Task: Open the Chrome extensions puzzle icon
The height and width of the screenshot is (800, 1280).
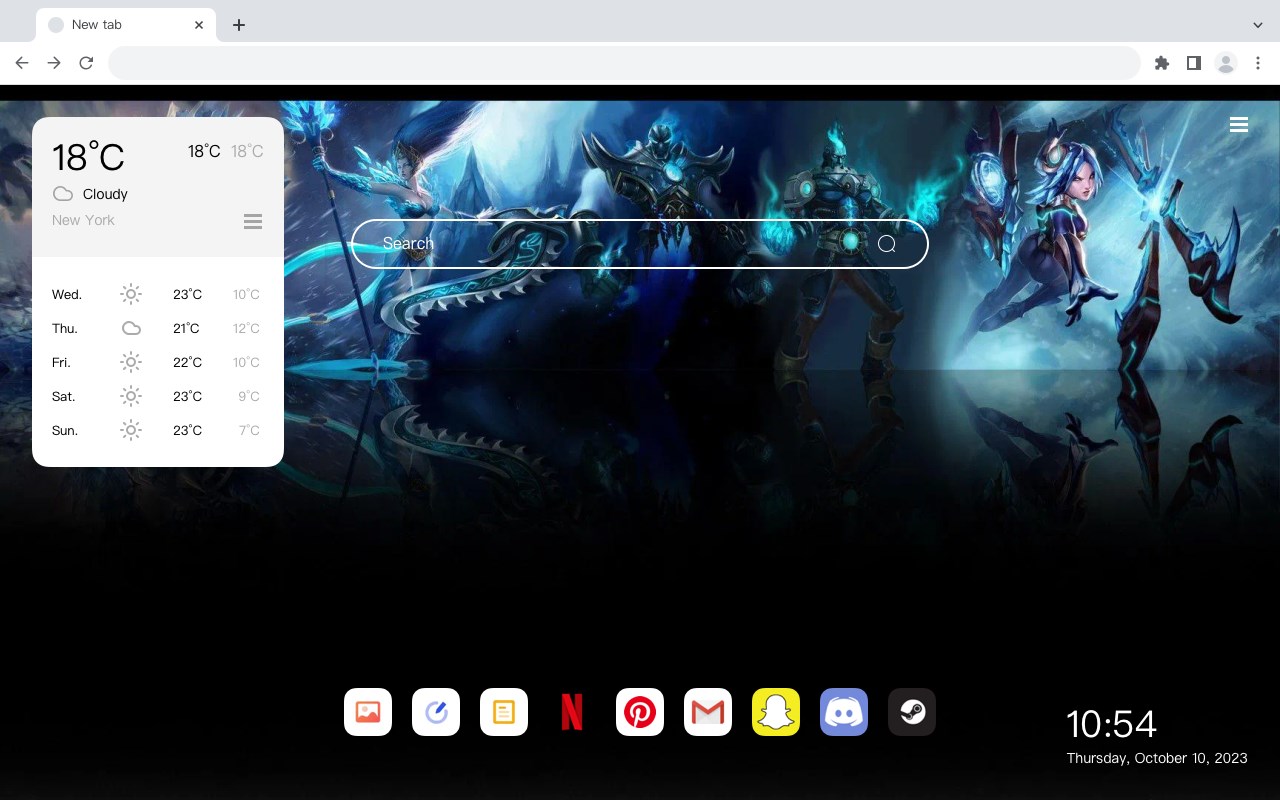Action: [x=1161, y=63]
